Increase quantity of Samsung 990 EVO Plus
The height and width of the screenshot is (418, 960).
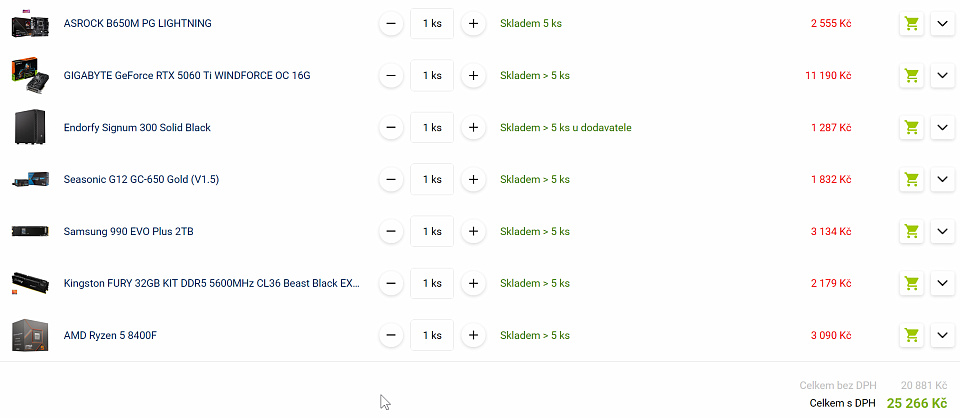tap(473, 232)
